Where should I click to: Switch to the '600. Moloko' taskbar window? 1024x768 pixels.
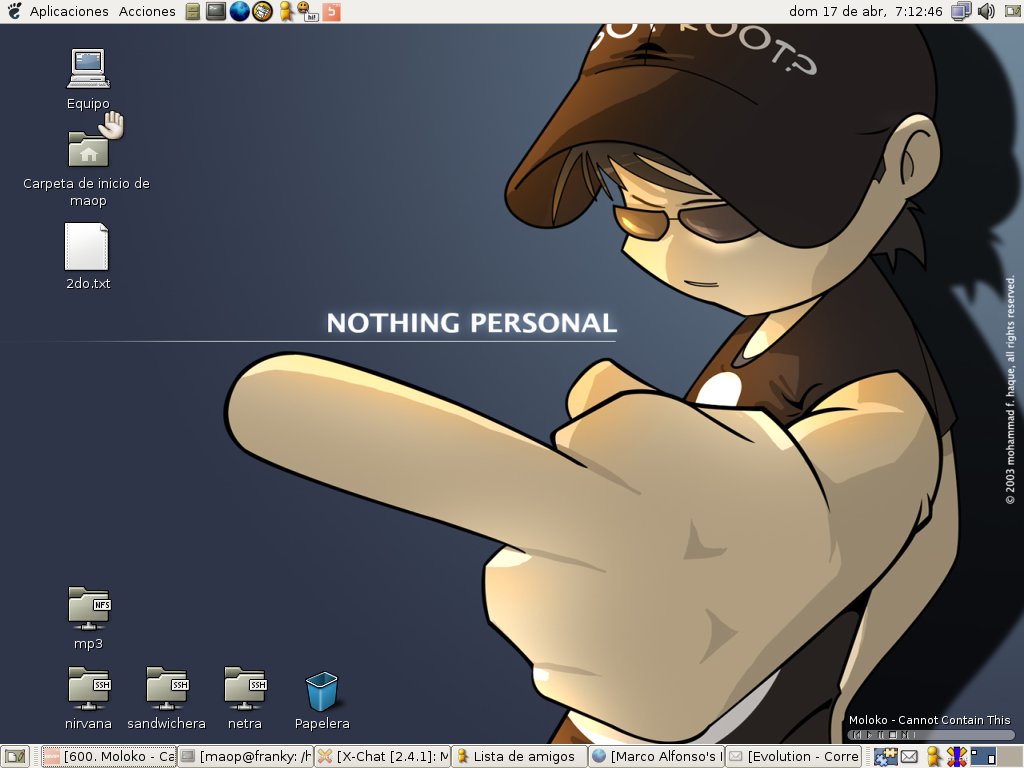tap(109, 757)
